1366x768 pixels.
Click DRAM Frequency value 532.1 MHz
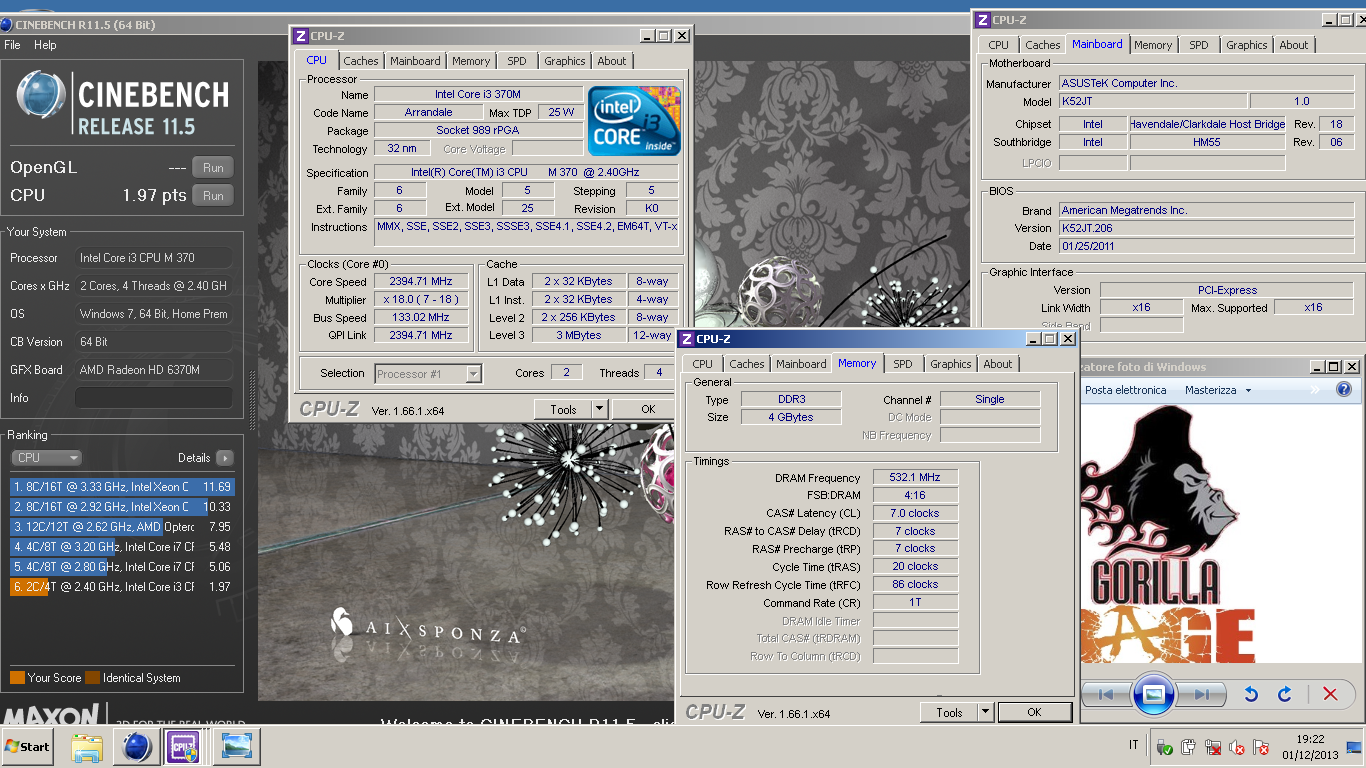pos(915,478)
